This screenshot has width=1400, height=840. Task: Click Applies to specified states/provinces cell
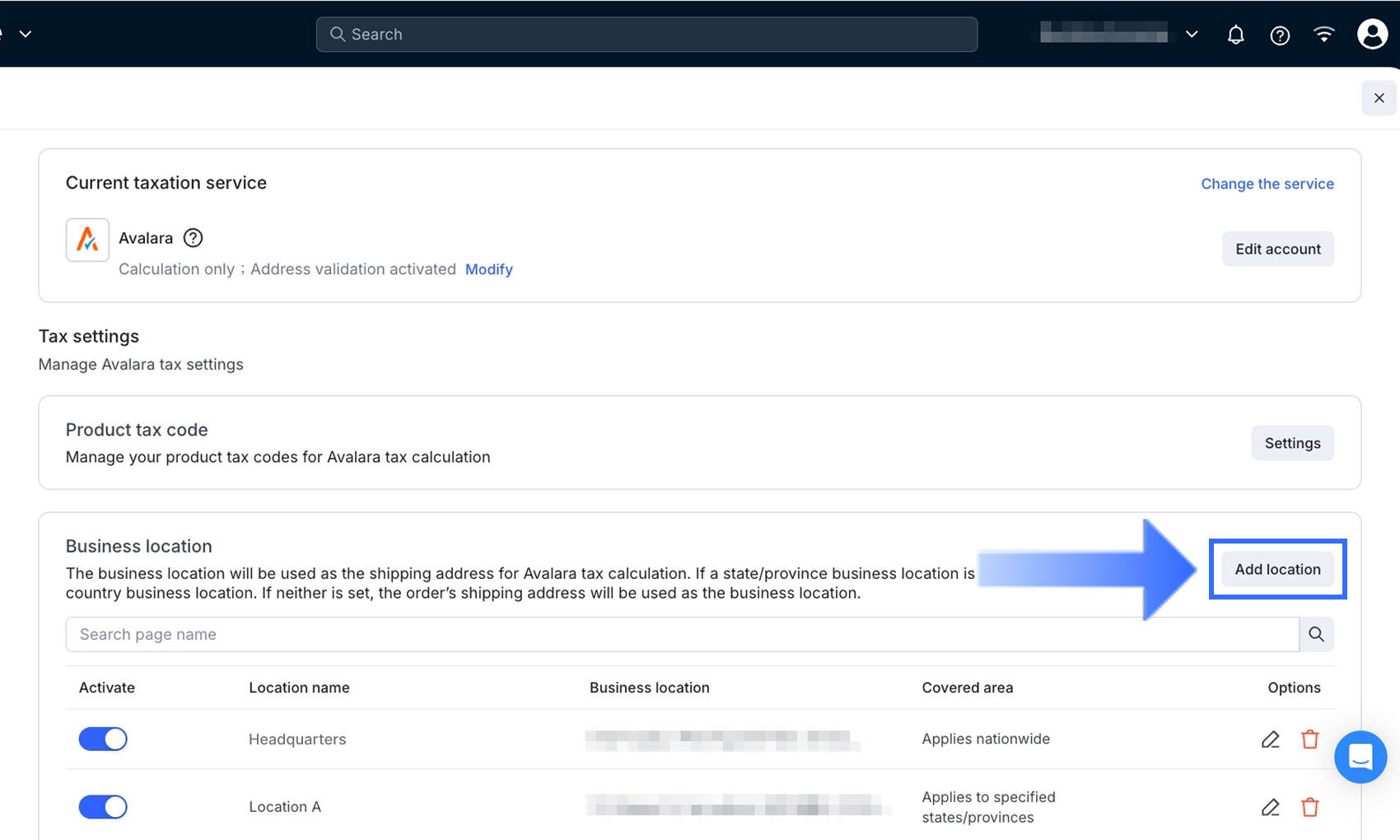point(988,807)
